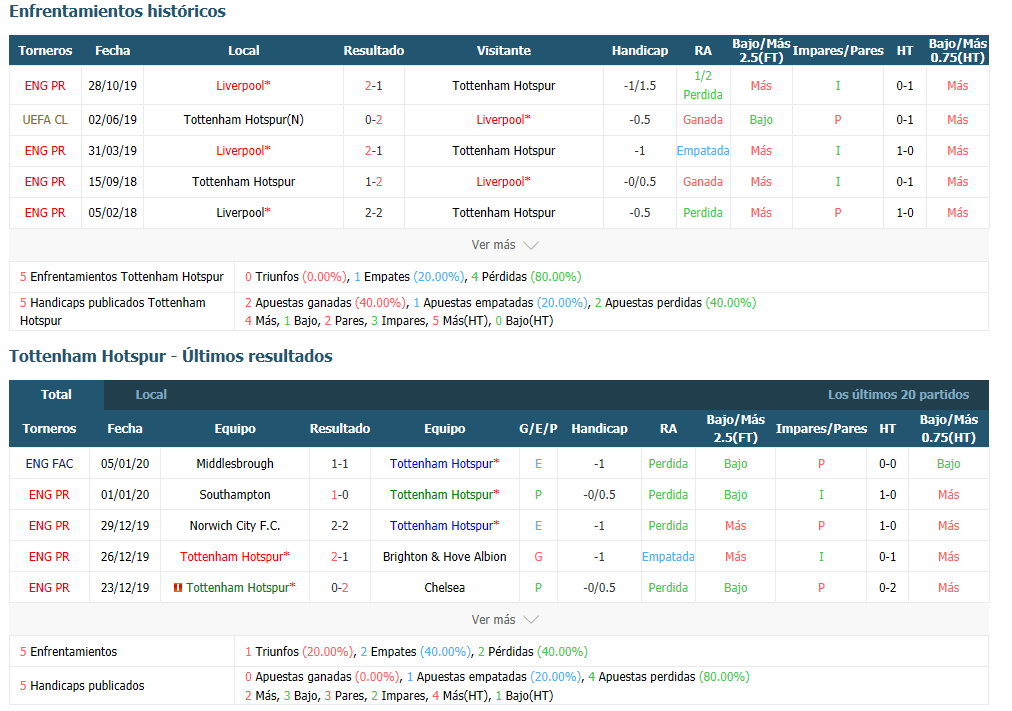This screenshot has width=1012, height=711.
Task: Switch to the Total tab
Action: pos(56,395)
